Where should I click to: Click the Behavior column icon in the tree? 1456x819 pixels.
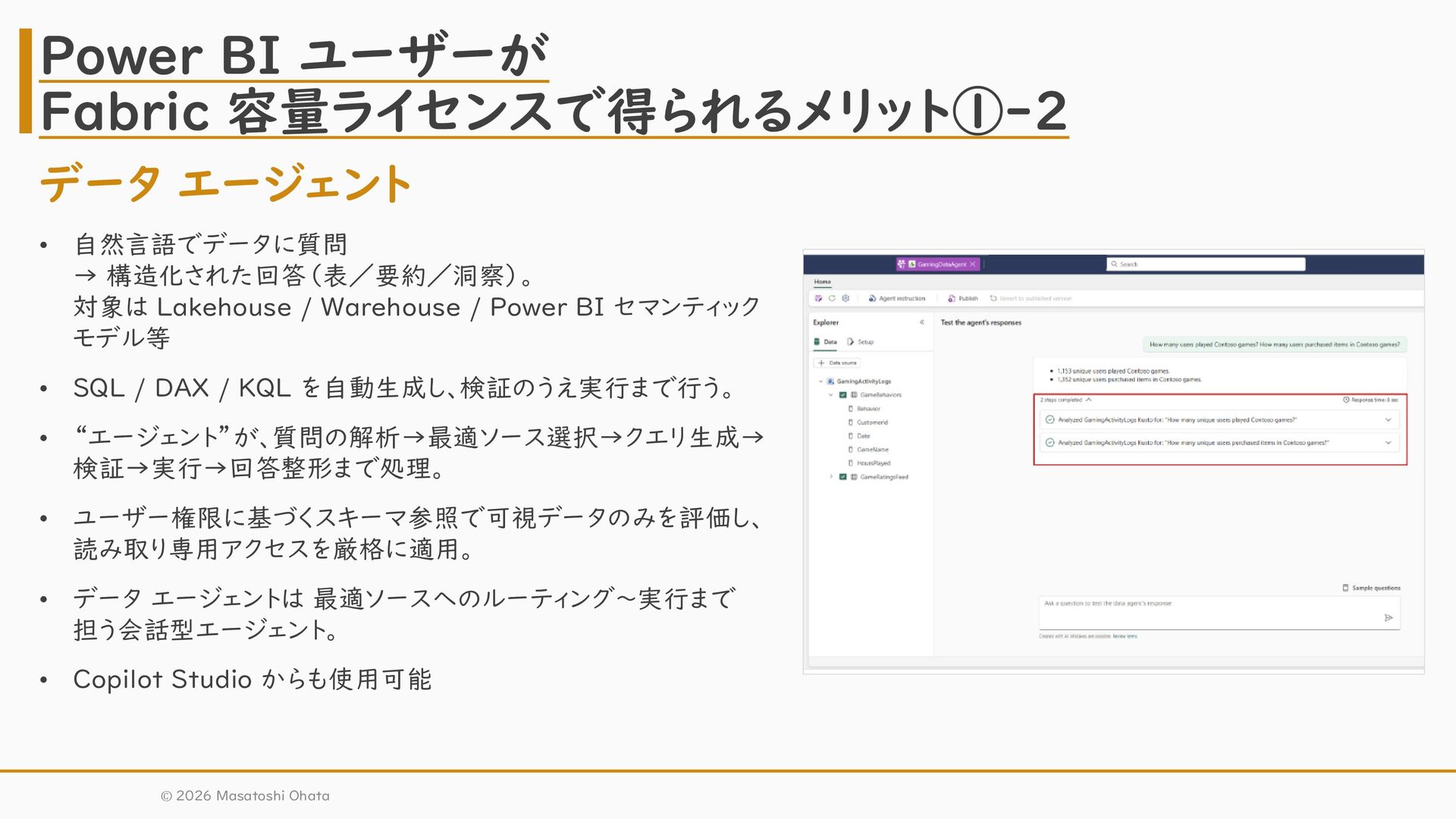click(x=851, y=409)
